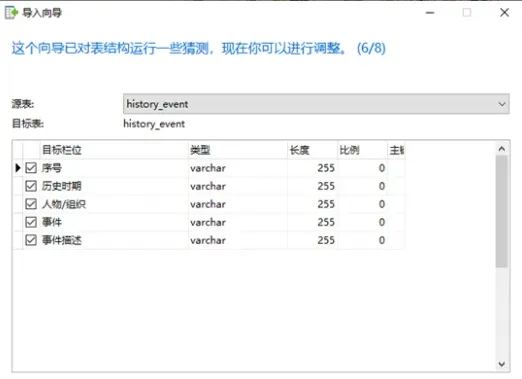Click the 长度 column header

(312, 150)
